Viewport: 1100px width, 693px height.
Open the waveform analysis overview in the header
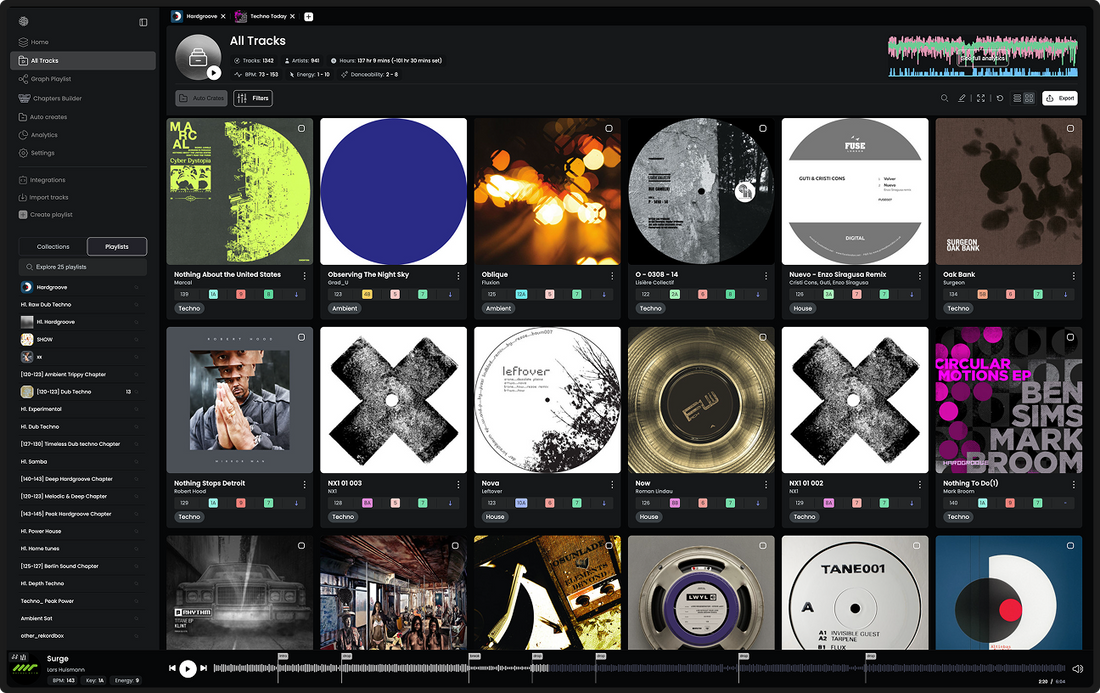(982, 56)
